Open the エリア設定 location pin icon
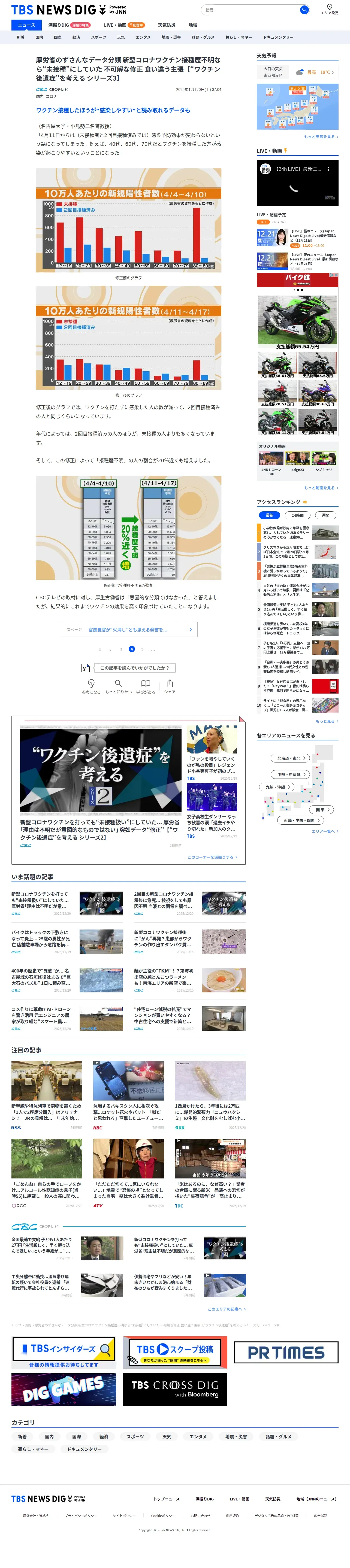 [329, 7]
